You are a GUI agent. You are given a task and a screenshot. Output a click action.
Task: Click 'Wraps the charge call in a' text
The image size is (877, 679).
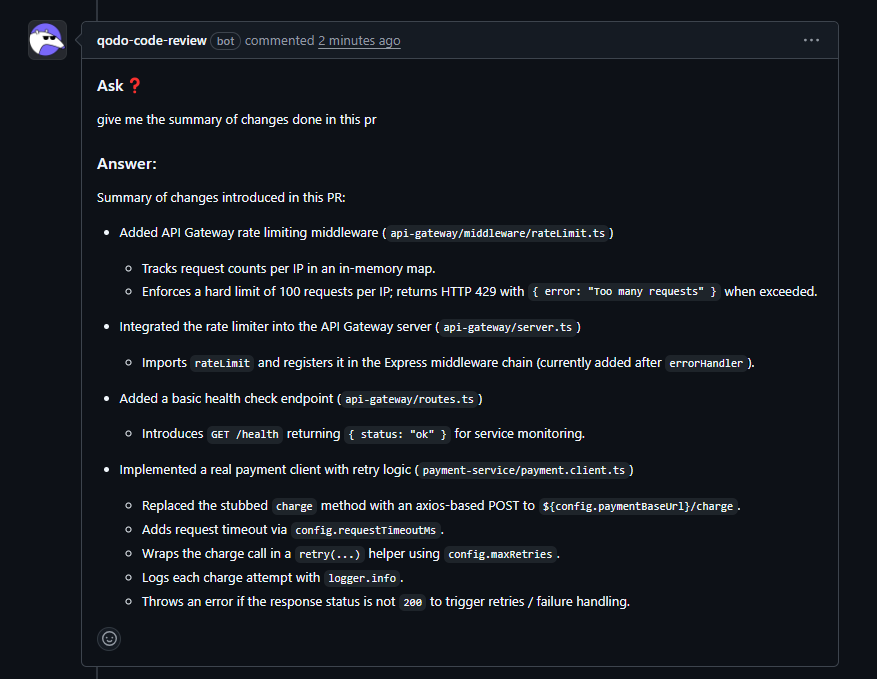216,553
